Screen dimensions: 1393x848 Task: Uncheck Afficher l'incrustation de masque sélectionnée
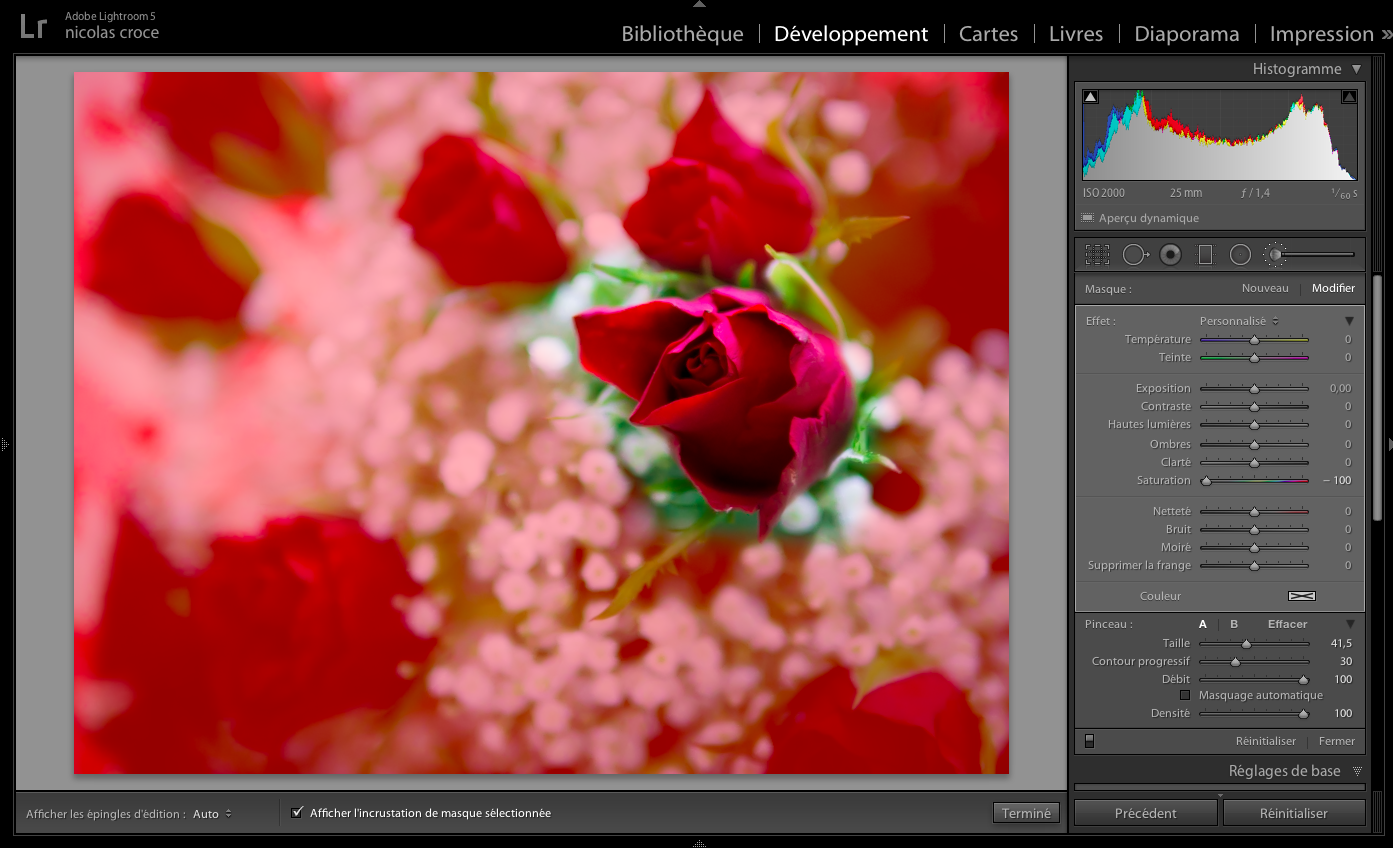coord(297,813)
